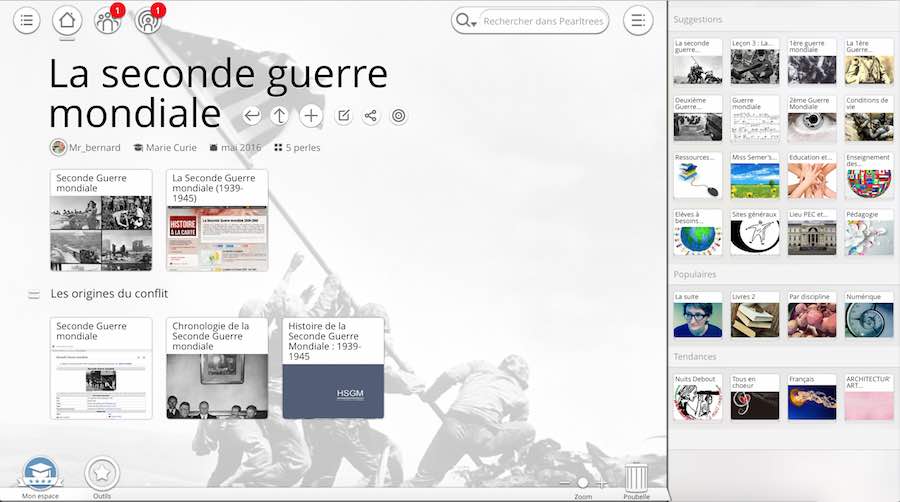Open Histoire de la Seconde Guerre Mondiale HSGM tile
The width and height of the screenshot is (900, 502).
coord(333,368)
